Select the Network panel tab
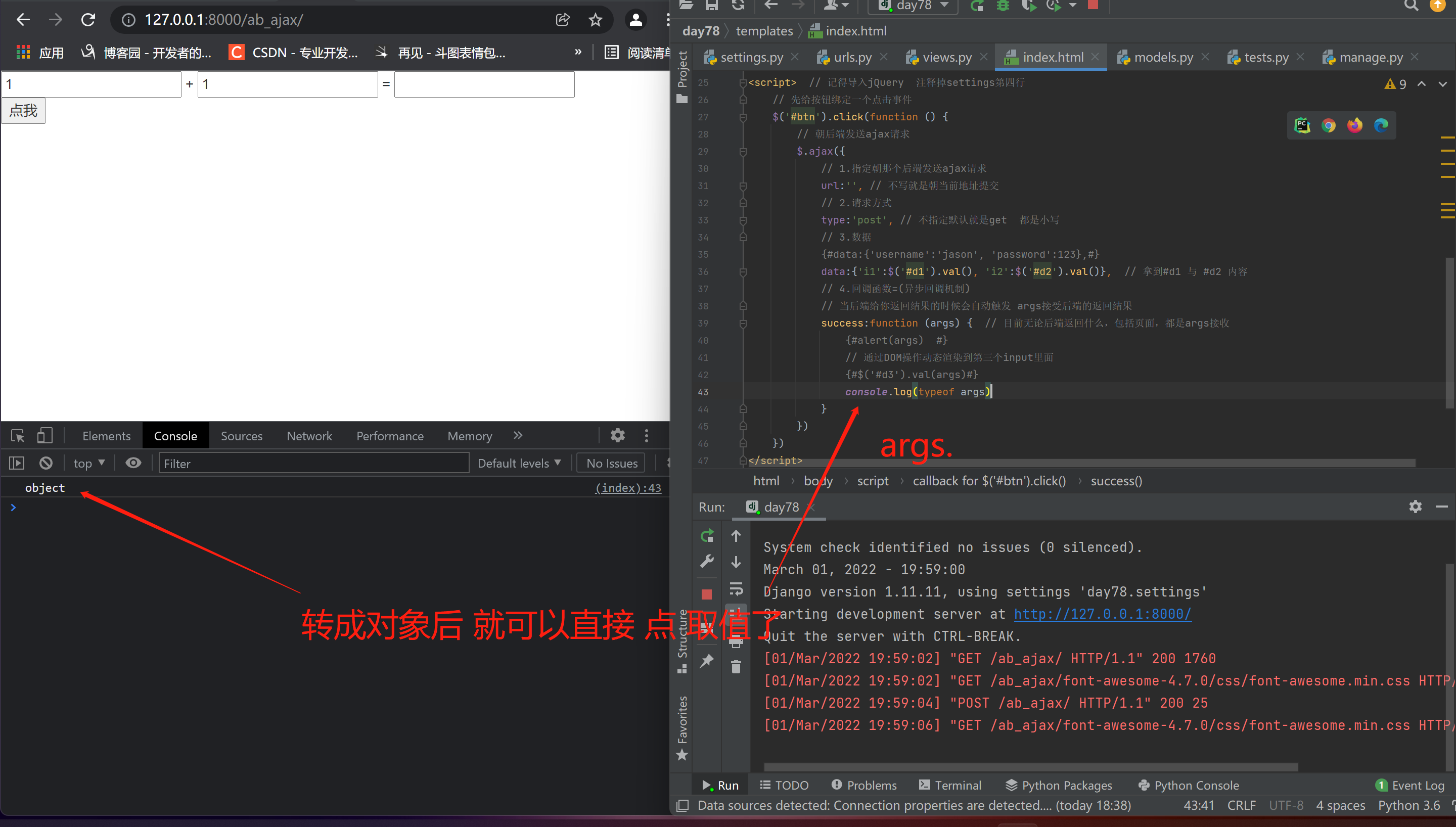Image resolution: width=1456 pixels, height=827 pixels. (x=310, y=435)
